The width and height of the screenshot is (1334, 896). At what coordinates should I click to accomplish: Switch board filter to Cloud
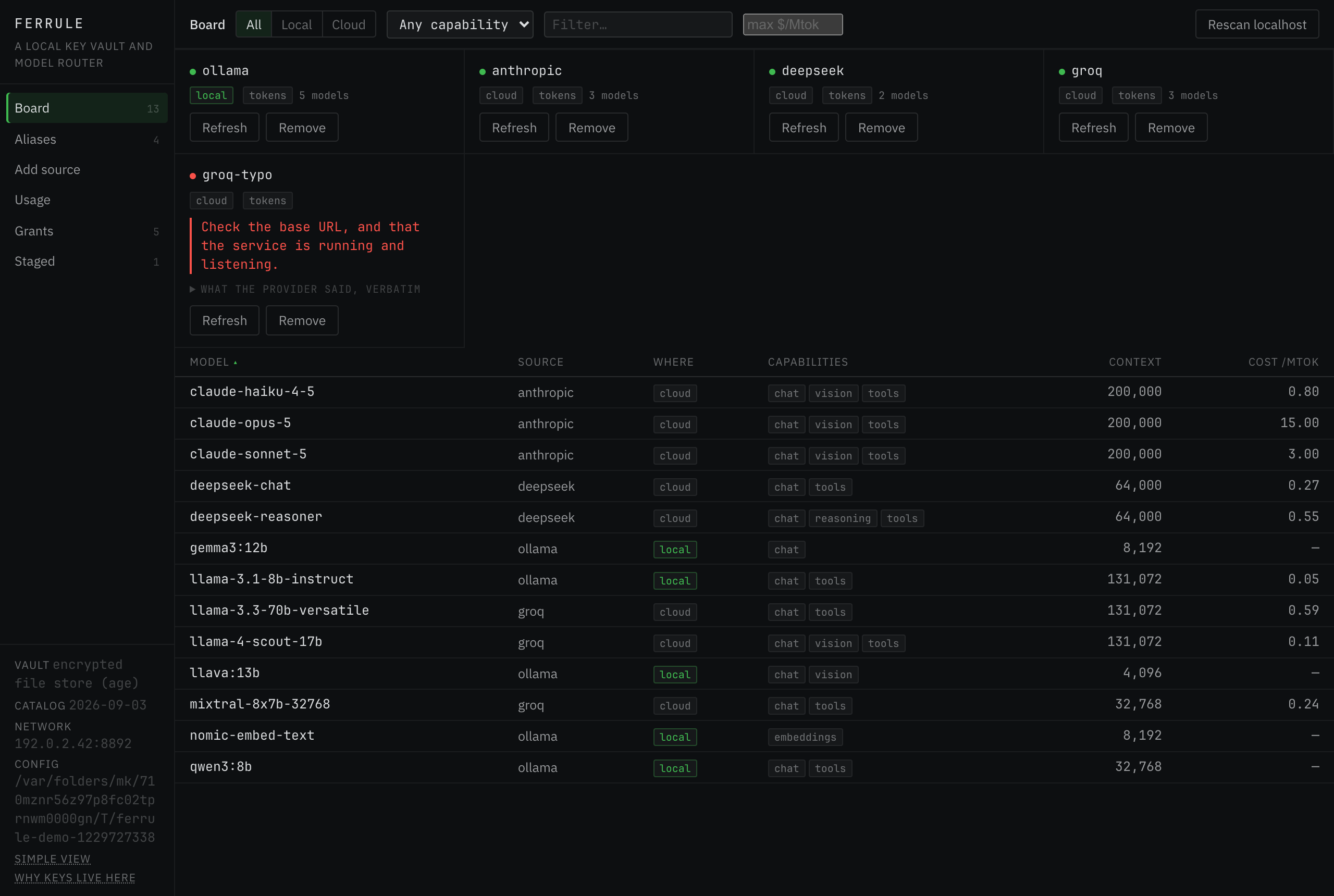[349, 24]
